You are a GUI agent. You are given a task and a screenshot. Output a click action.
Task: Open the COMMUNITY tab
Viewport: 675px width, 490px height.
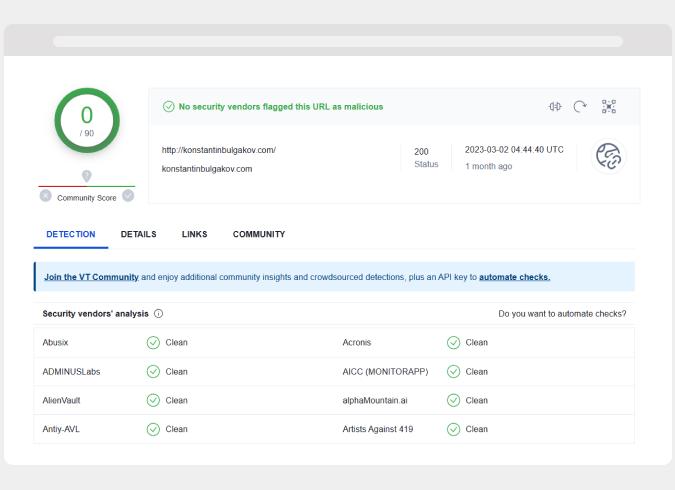pyautogui.click(x=259, y=234)
